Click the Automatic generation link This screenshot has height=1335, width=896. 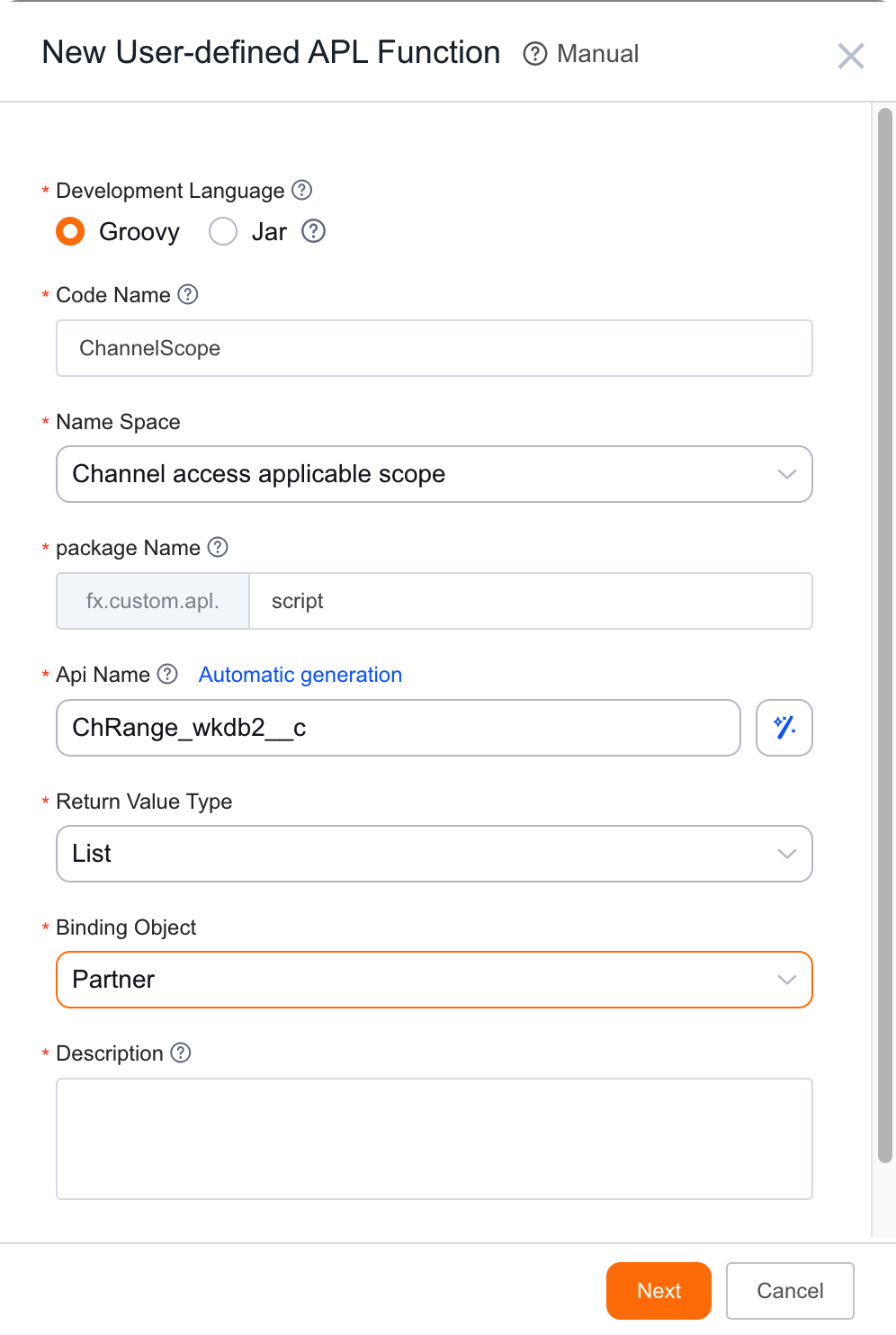tap(300, 675)
